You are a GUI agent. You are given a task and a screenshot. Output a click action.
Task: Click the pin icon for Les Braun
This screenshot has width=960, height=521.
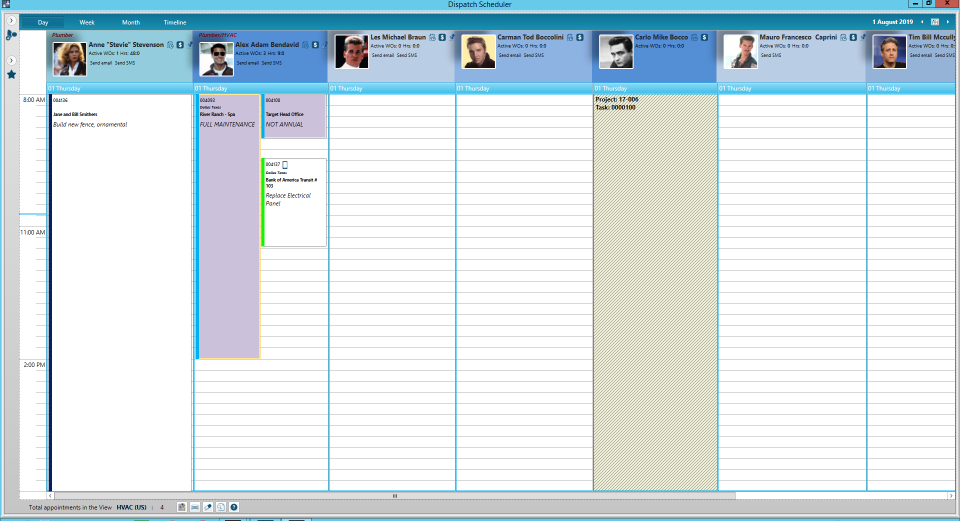click(x=452, y=37)
